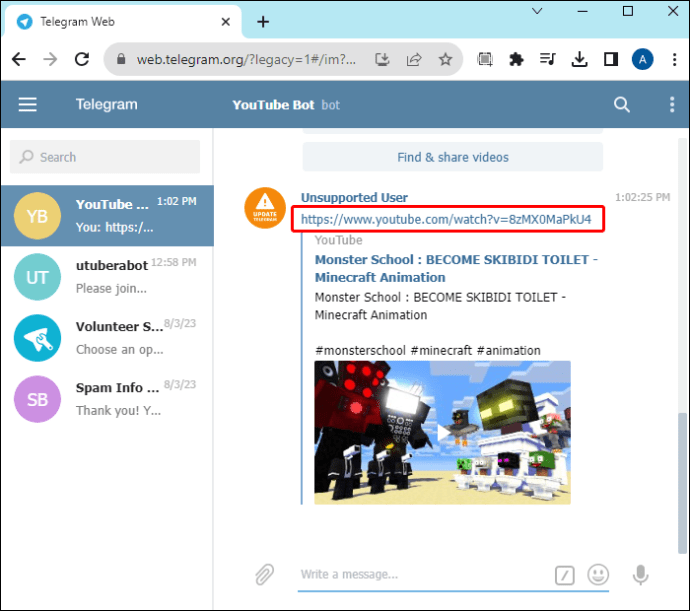Open a new browser tab
690x611 pixels.
(263, 21)
